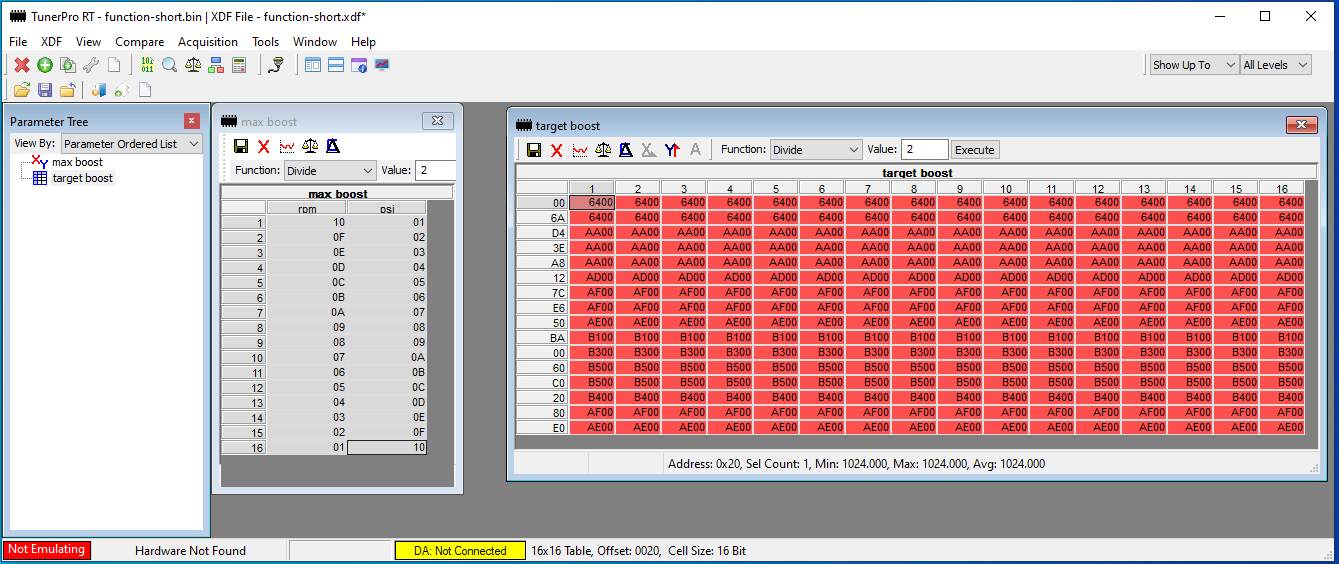Click the magnifying glass search icon

point(169,65)
